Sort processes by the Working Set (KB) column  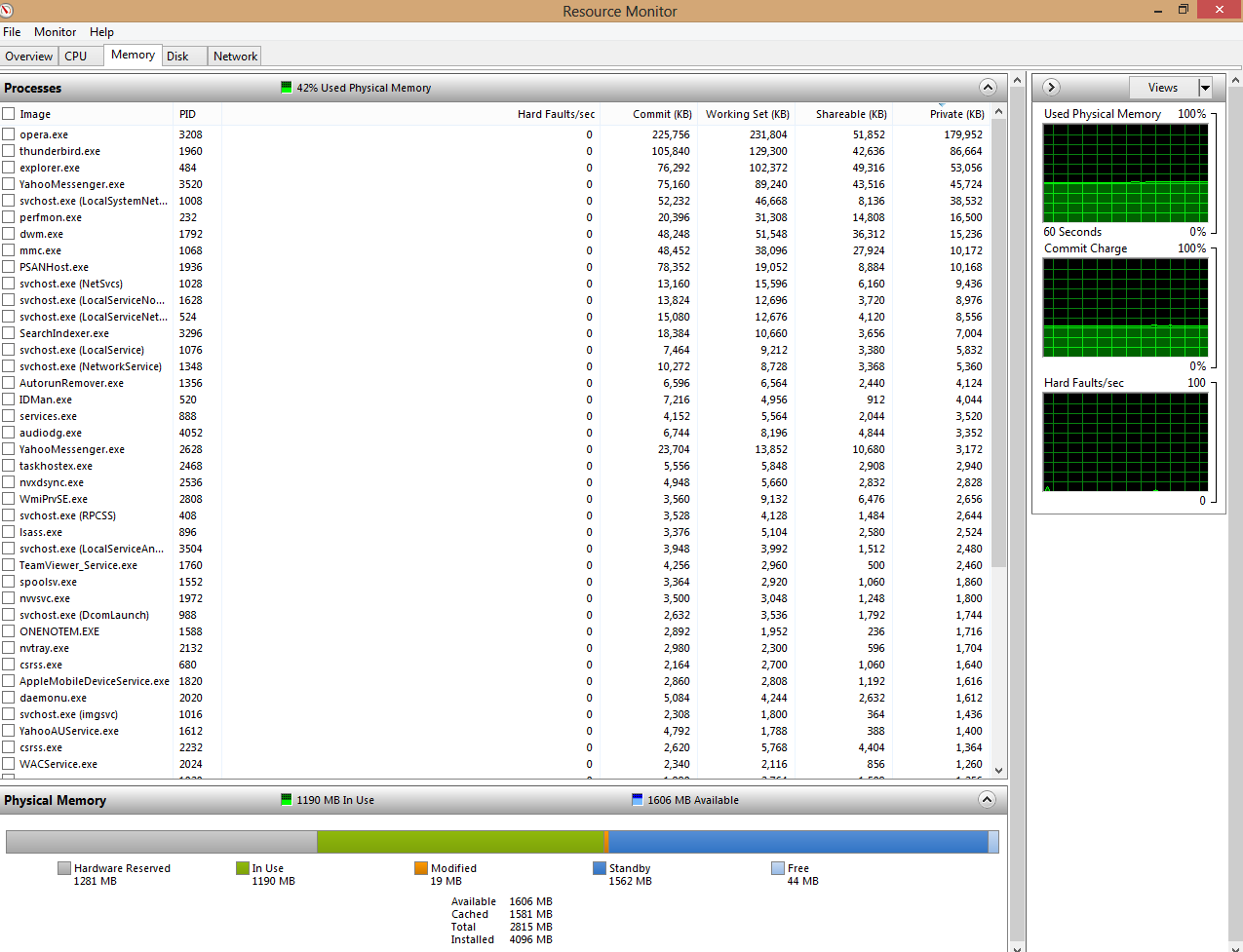point(747,114)
